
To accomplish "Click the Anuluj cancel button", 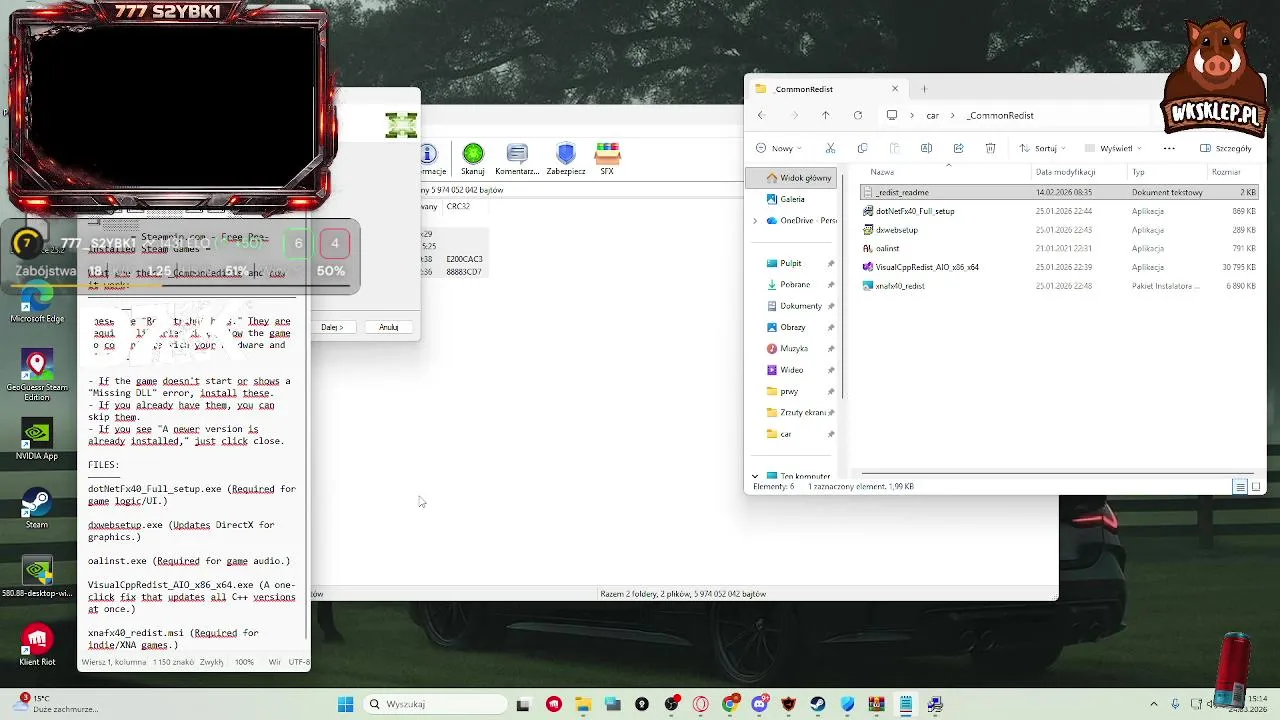I will 389,327.
